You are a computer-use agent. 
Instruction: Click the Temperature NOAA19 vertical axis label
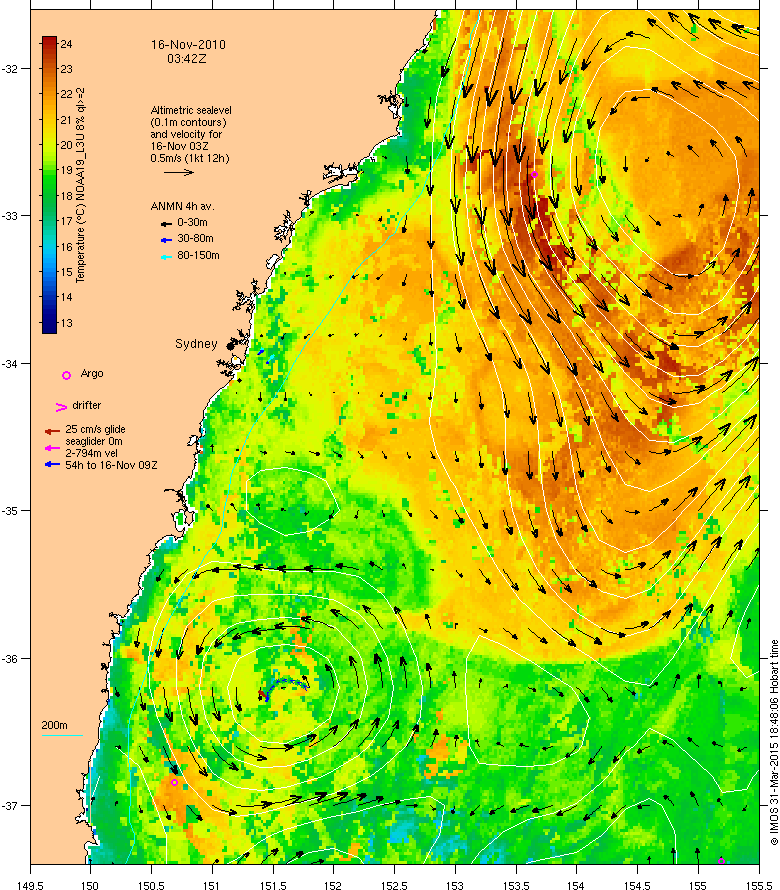coord(81,185)
